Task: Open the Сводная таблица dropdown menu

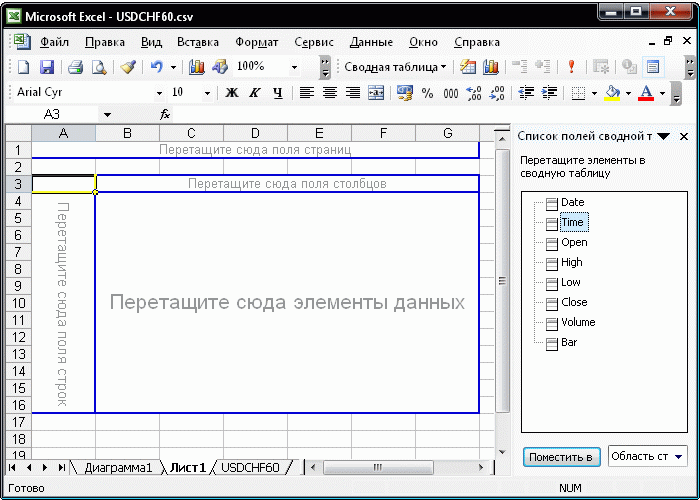Action: [x=395, y=67]
